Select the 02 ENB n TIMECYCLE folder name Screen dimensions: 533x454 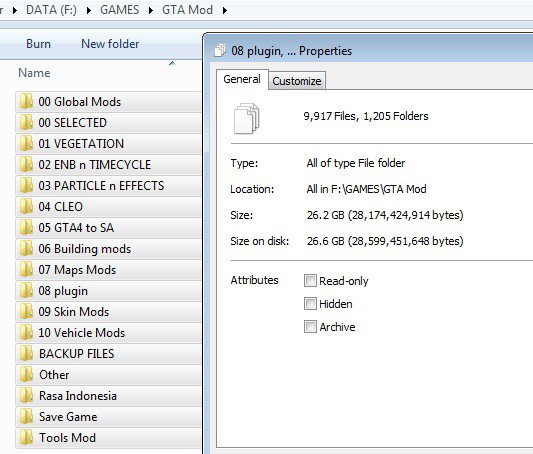click(x=94, y=164)
